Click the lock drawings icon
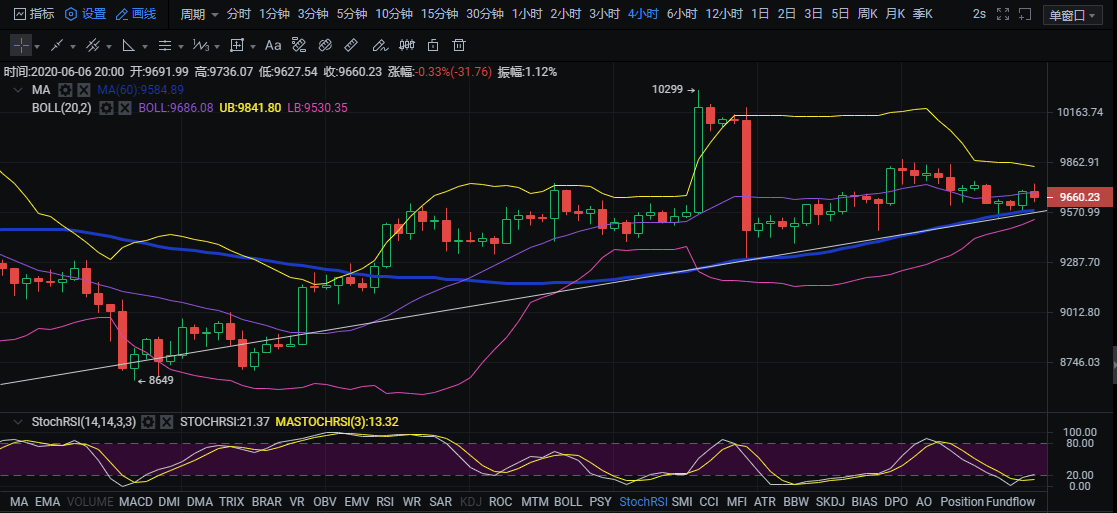The width and height of the screenshot is (1117, 513). [x=433, y=46]
